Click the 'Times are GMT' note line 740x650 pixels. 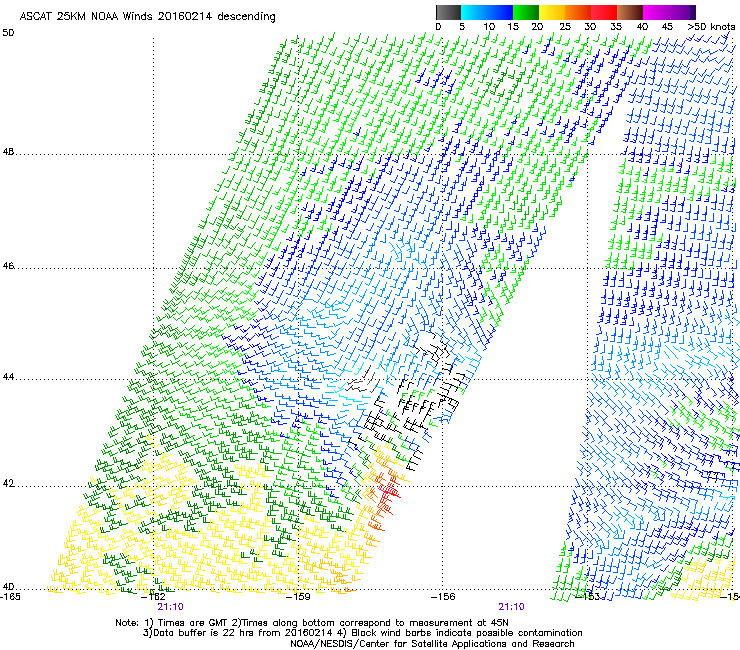pyautogui.click(x=312, y=623)
